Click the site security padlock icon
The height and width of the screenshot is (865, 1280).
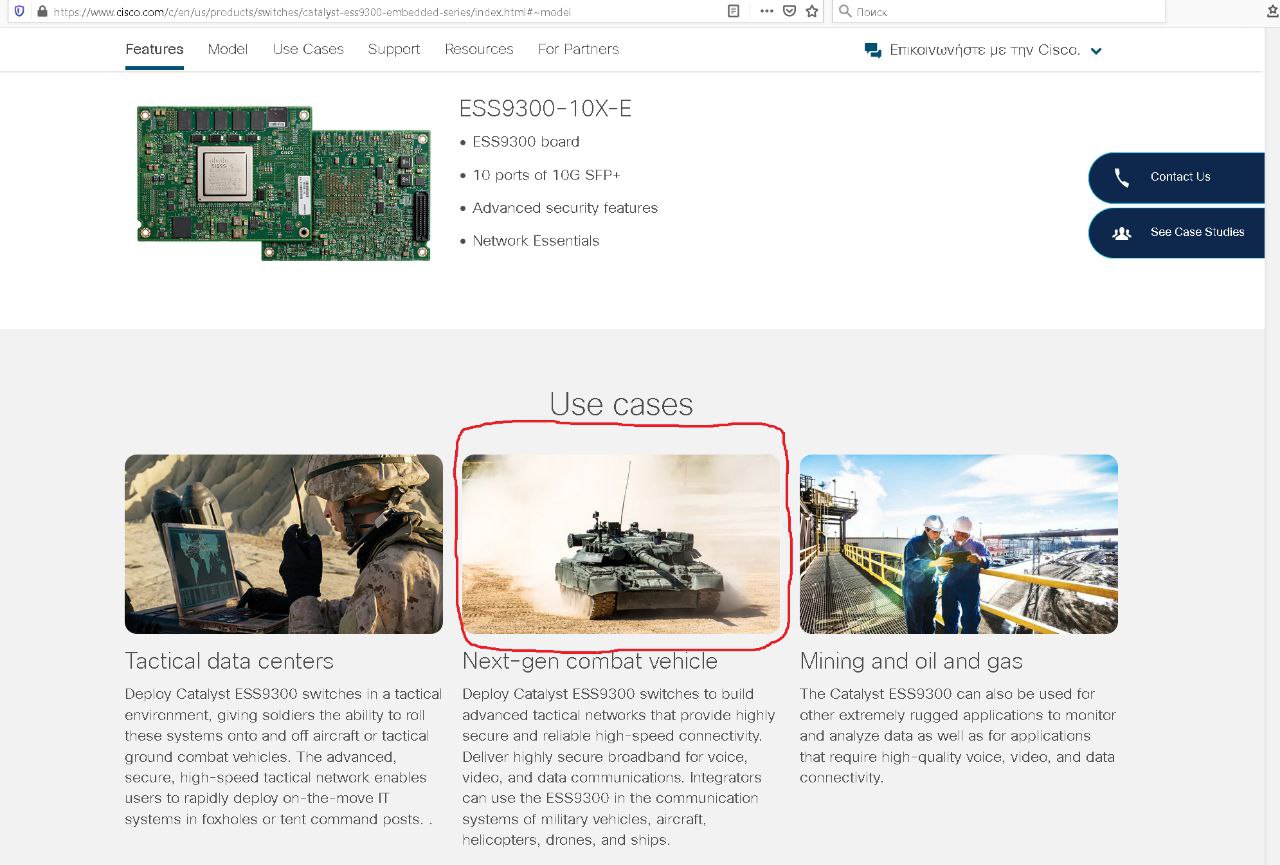(x=42, y=11)
